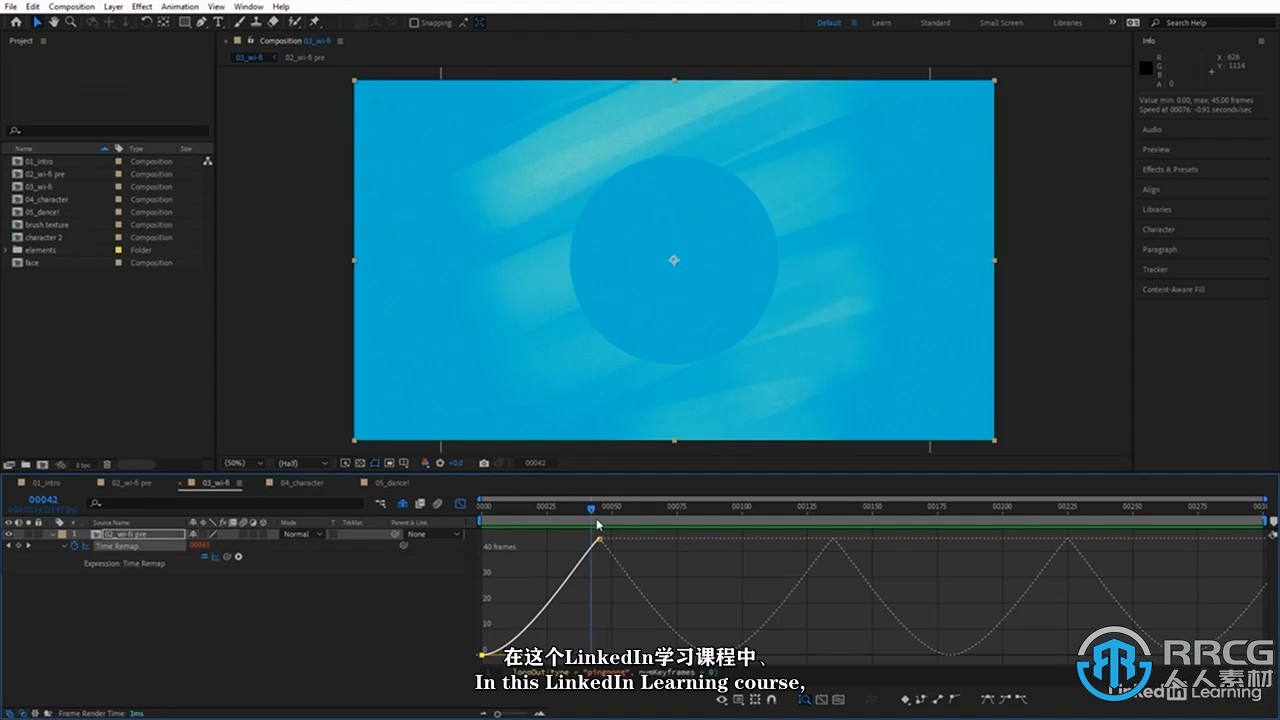Screen dimensions: 1280x720
Task: Click the Time Remap stopwatch icon
Action: [74, 546]
